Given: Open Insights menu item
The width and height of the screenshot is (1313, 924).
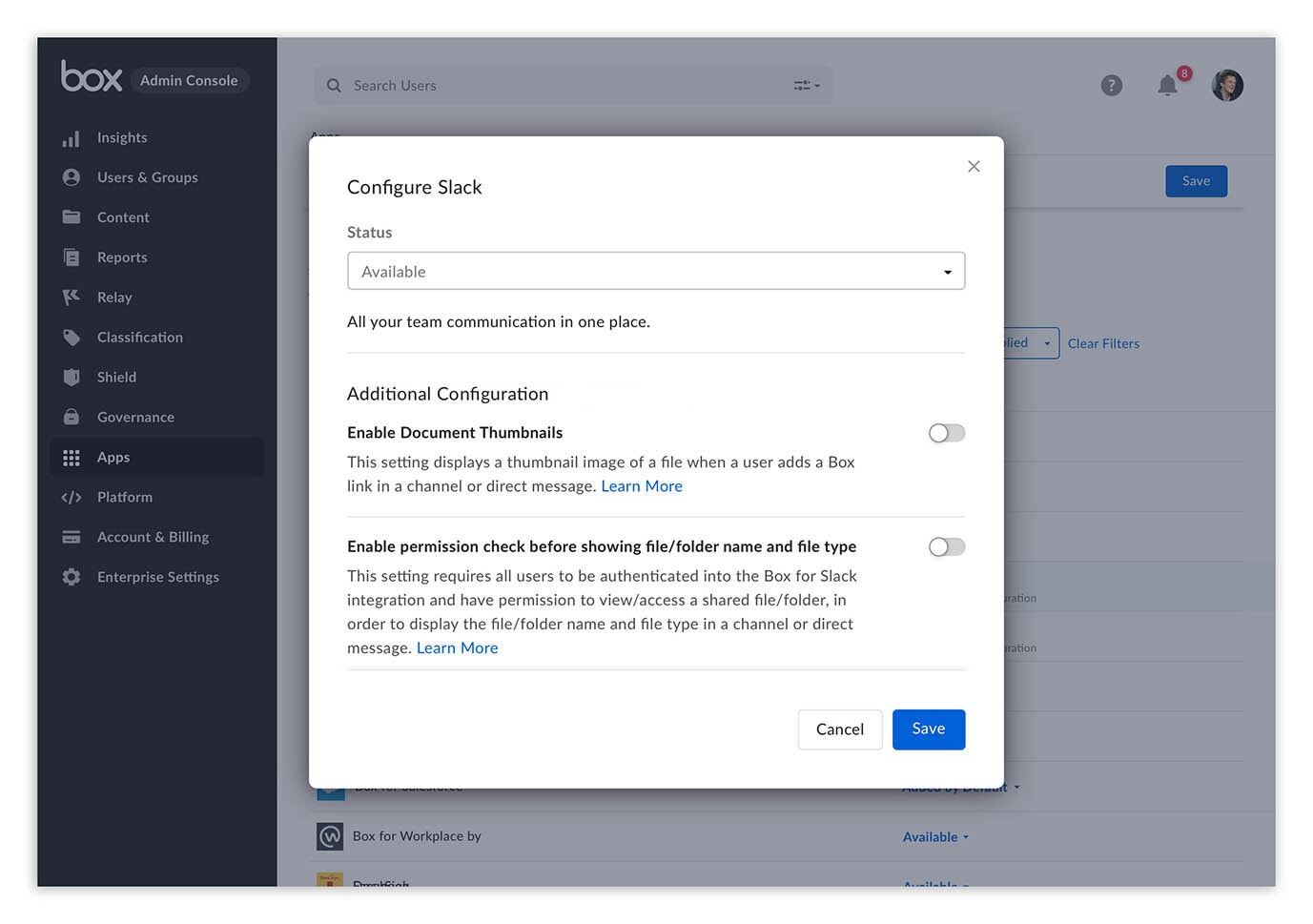Looking at the screenshot, I should [122, 137].
